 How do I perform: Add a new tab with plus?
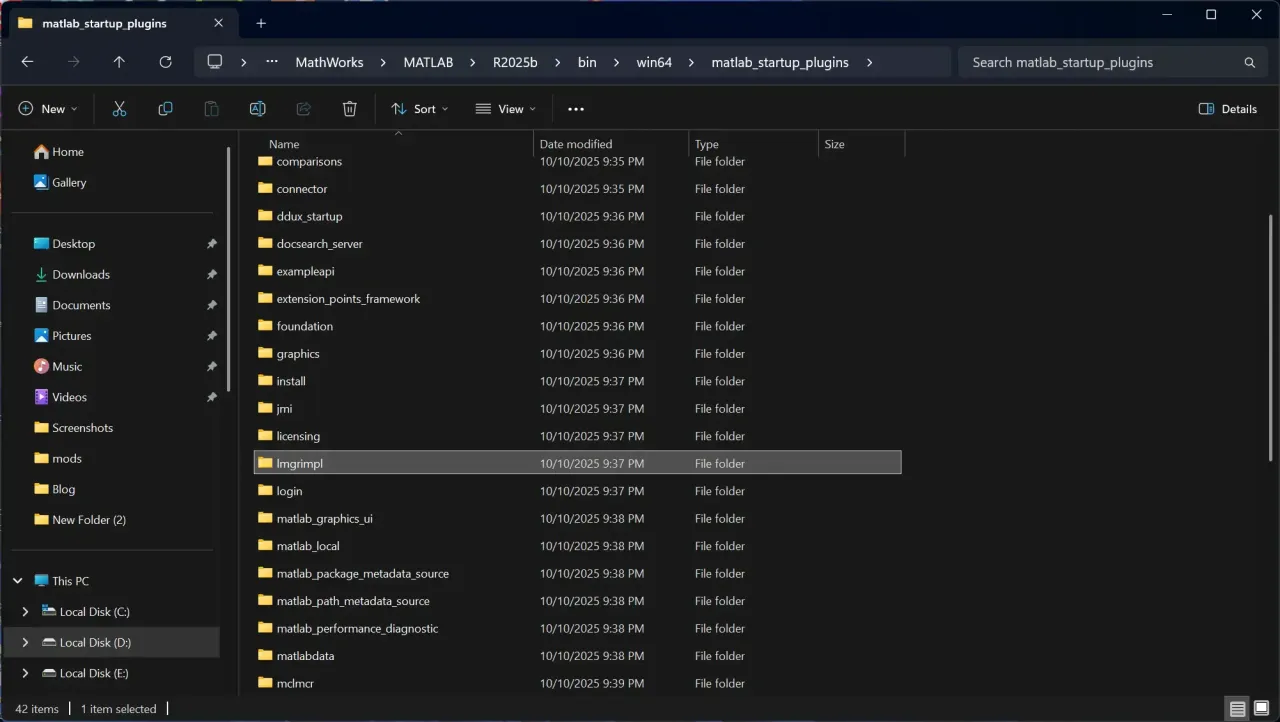[261, 23]
